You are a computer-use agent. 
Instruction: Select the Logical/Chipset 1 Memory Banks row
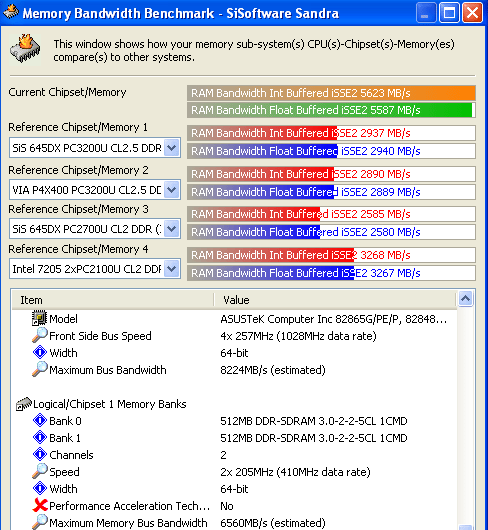234,404
